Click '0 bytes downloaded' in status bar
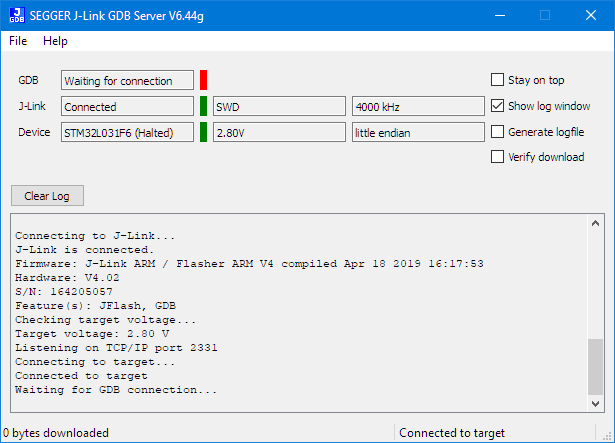The height and width of the screenshot is (443, 615). coord(56,433)
